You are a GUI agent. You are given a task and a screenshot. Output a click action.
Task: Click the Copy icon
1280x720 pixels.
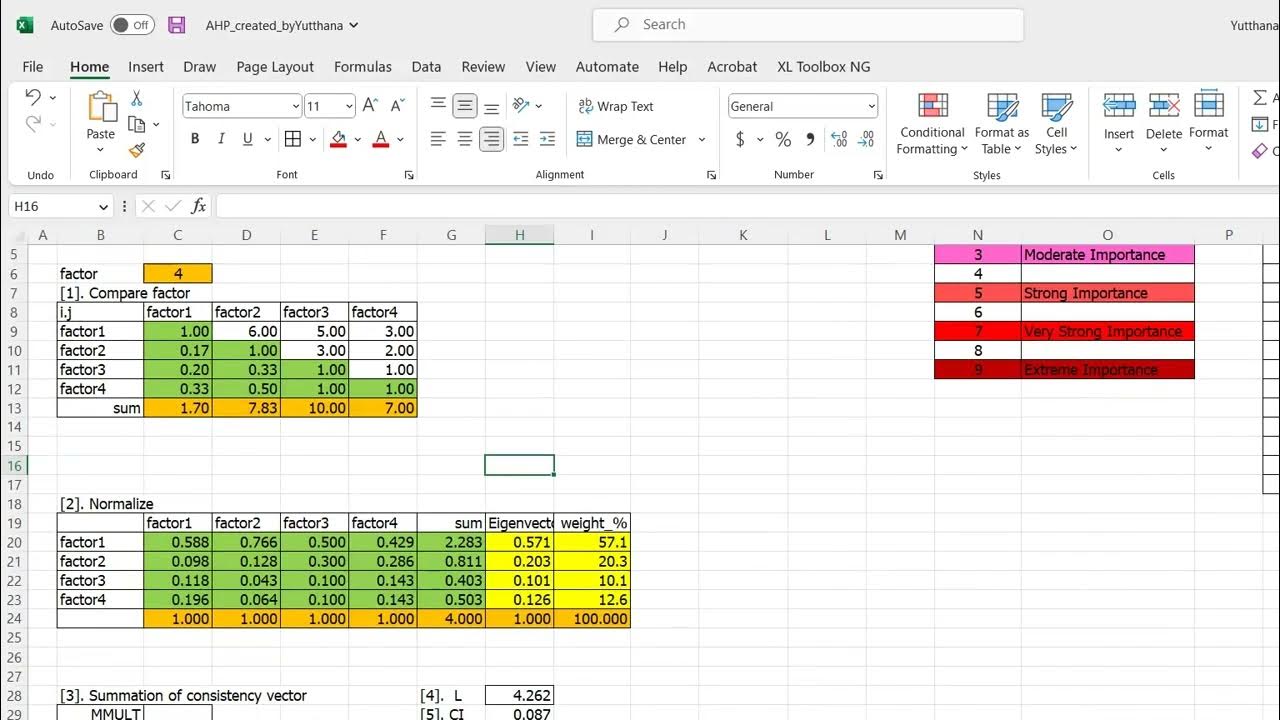[137, 124]
